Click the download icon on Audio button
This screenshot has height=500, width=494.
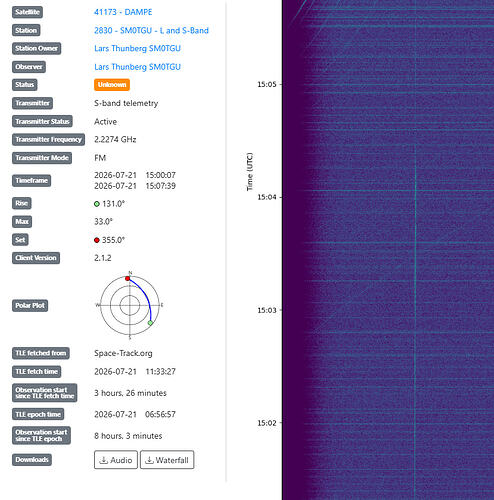point(104,460)
